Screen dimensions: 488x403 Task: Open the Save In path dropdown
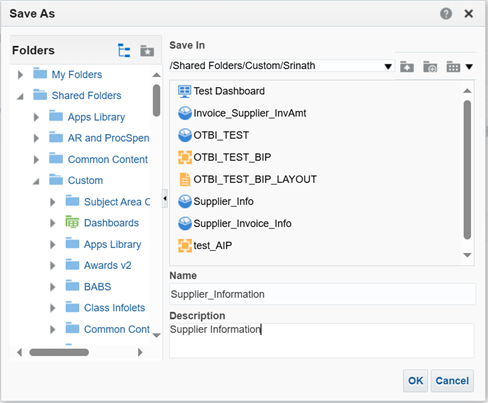tap(388, 66)
